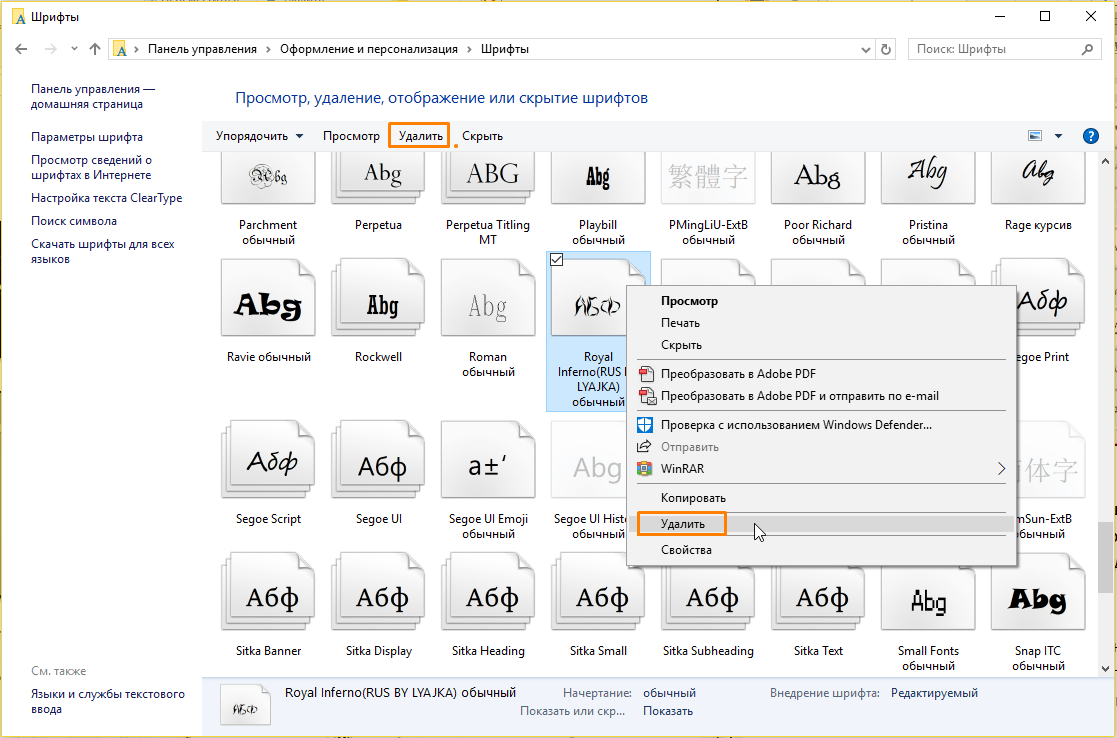Select the Roman font icon
The width and height of the screenshot is (1117, 738).
click(x=488, y=297)
